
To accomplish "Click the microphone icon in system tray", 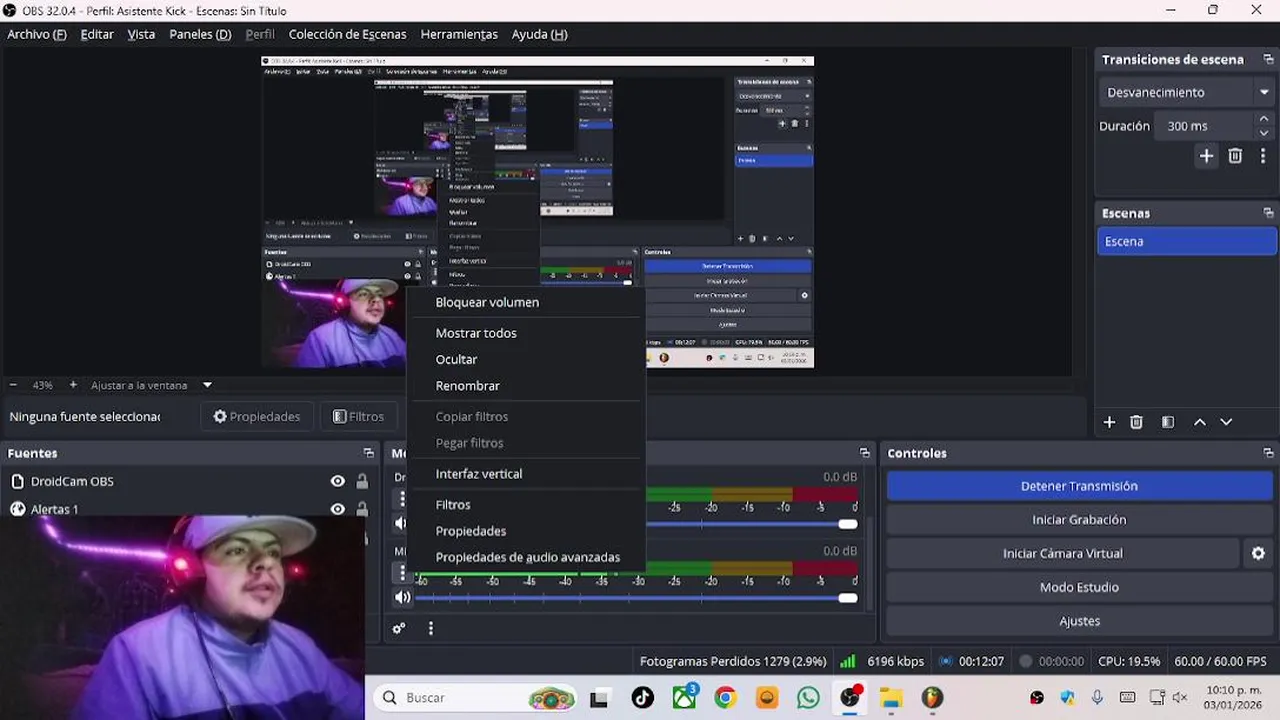I will point(1097,698).
